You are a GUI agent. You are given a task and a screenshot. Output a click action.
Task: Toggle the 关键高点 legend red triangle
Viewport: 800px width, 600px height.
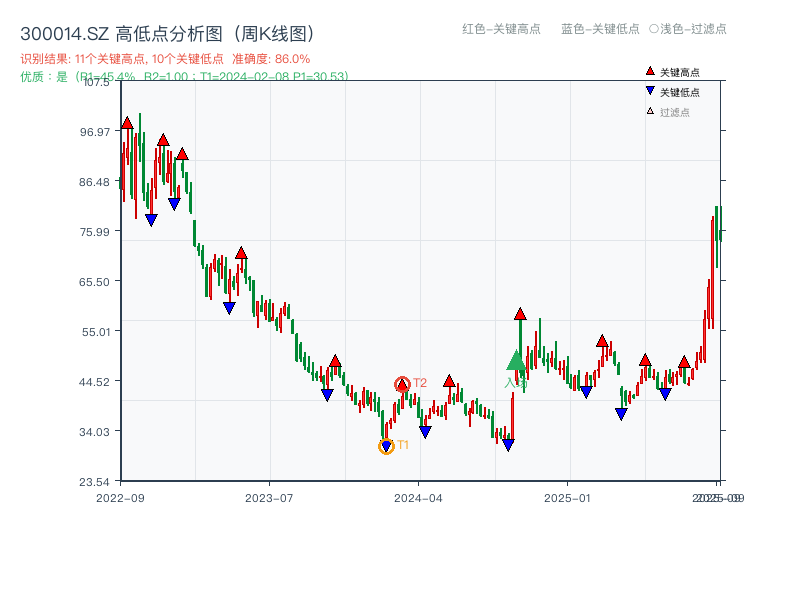pos(650,71)
